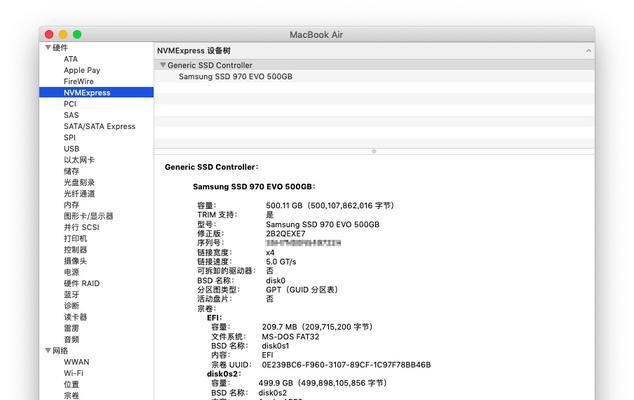
Task: Open Apple Pay hardware entry
Action: coord(82,70)
